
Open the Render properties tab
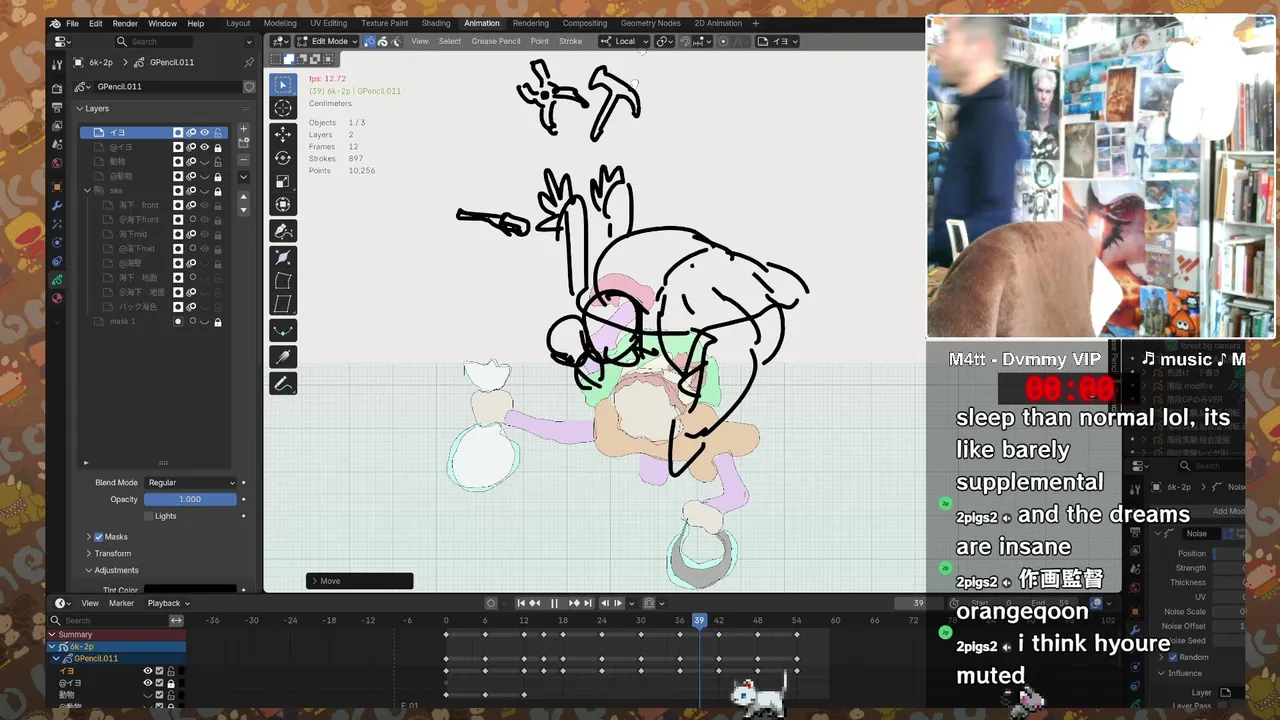pos(57,89)
